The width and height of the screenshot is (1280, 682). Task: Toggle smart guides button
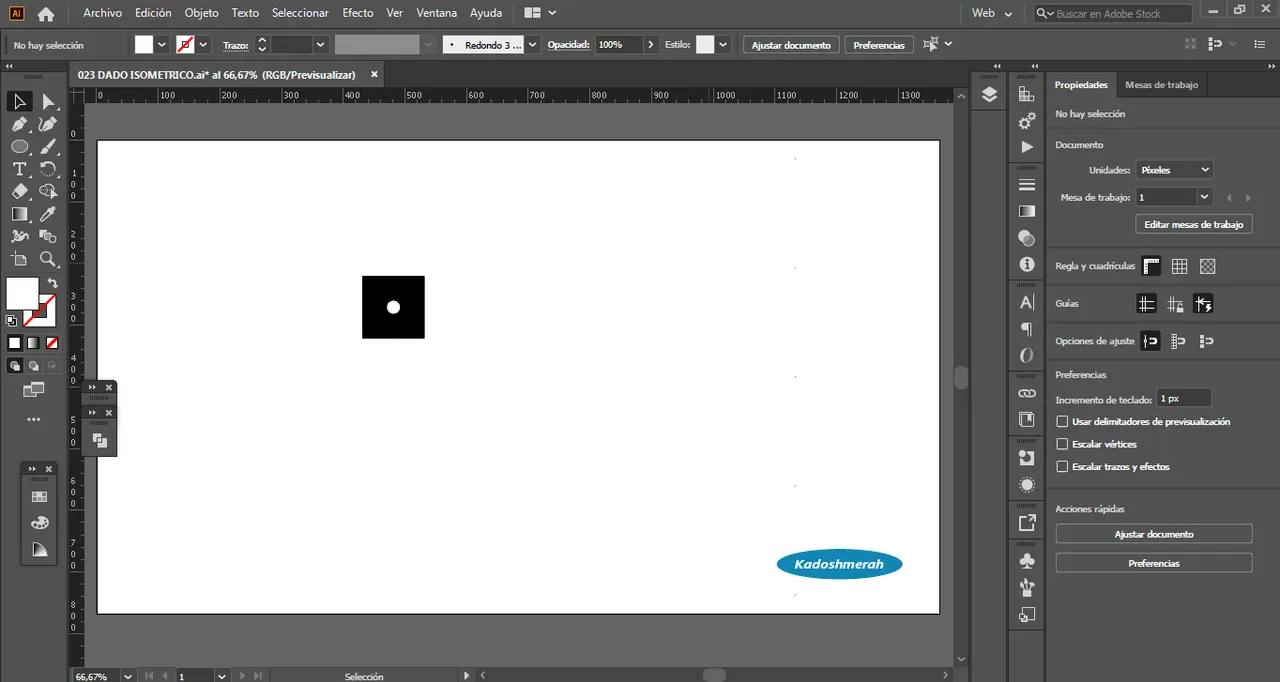pos(1203,303)
